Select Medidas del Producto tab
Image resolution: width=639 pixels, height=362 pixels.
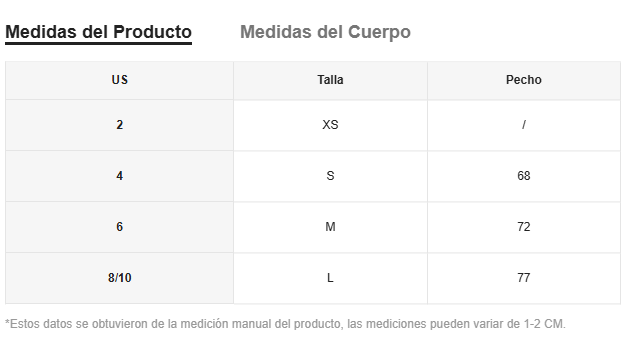pyautogui.click(x=98, y=32)
